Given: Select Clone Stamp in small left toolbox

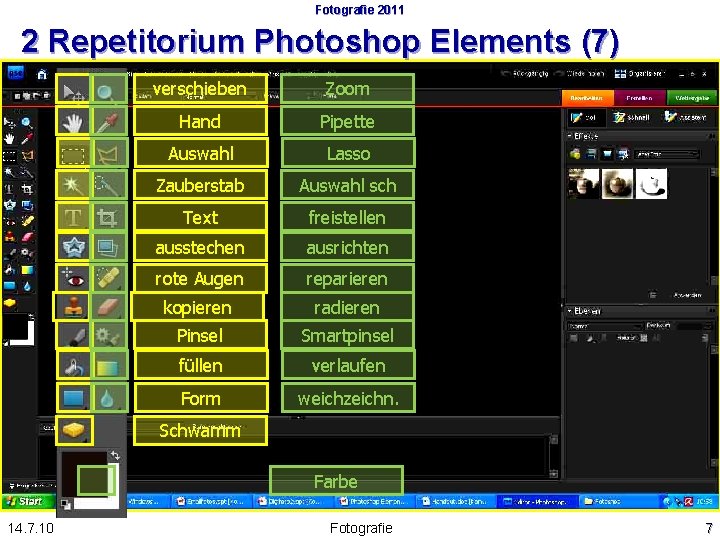Looking at the screenshot, I should pyautogui.click(x=9, y=237).
